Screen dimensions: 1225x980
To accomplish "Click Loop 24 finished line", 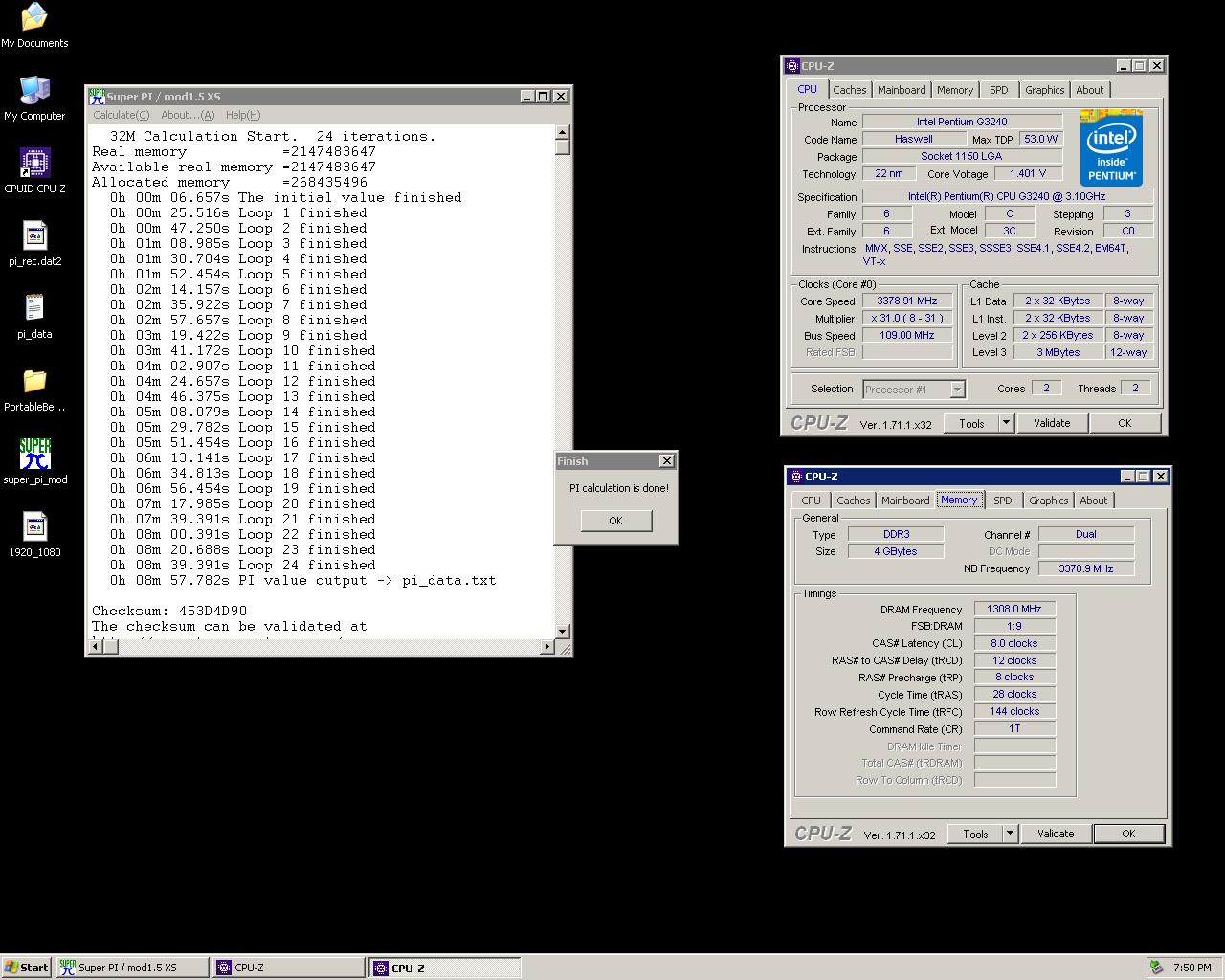I will [242, 565].
